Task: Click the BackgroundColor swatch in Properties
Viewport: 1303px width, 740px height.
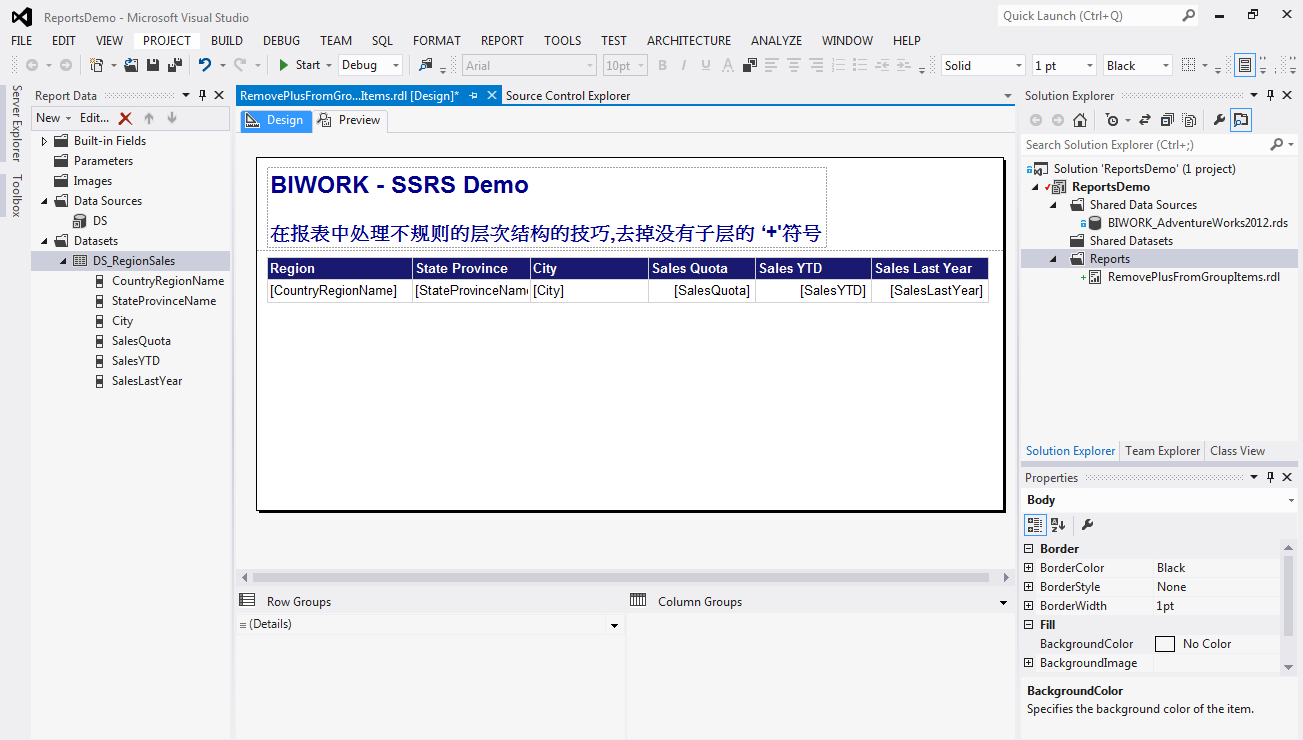Action: click(1164, 644)
